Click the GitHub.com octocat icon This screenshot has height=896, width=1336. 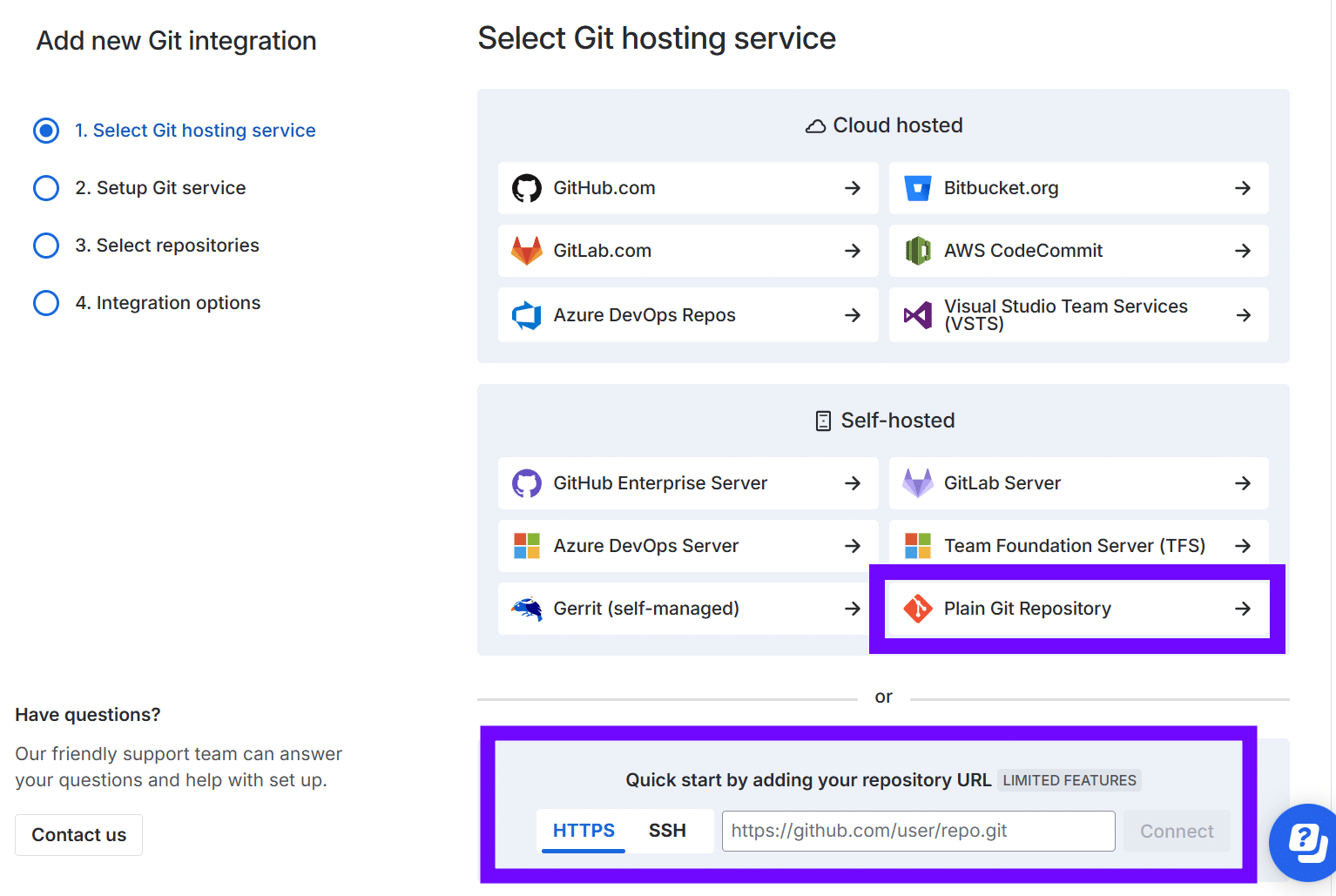526,188
